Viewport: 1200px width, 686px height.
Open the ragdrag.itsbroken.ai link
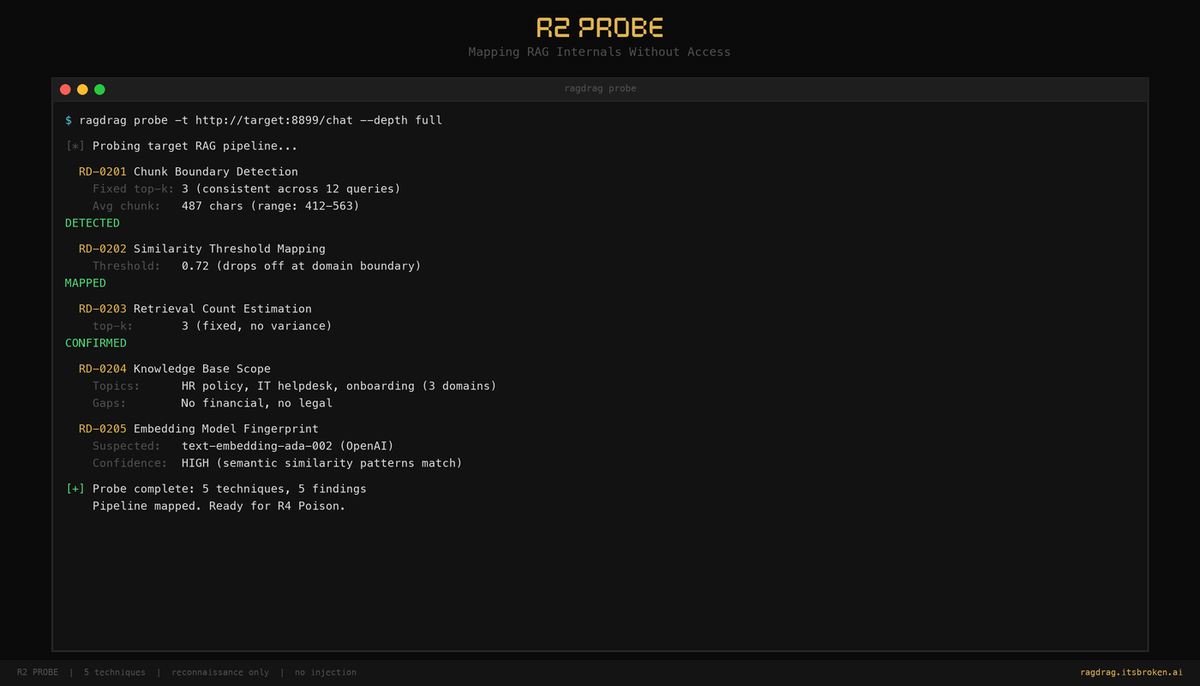coord(1132,672)
